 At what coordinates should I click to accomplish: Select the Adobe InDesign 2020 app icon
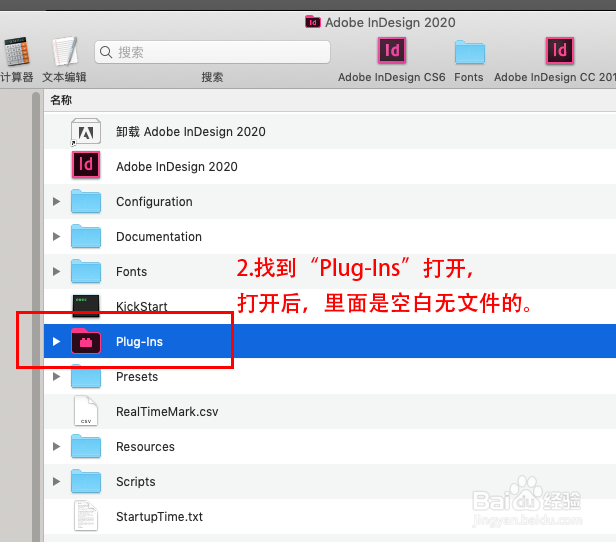86,165
